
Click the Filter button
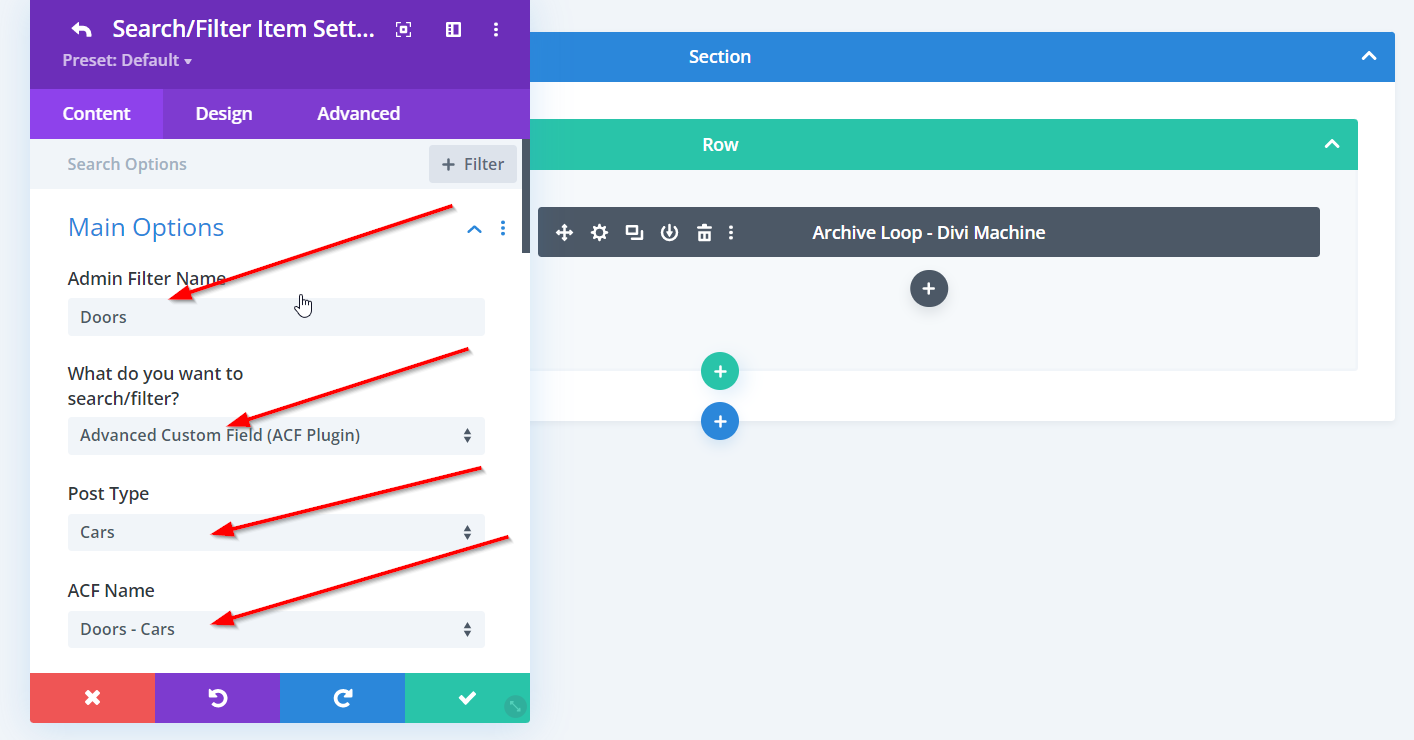pyautogui.click(x=473, y=164)
